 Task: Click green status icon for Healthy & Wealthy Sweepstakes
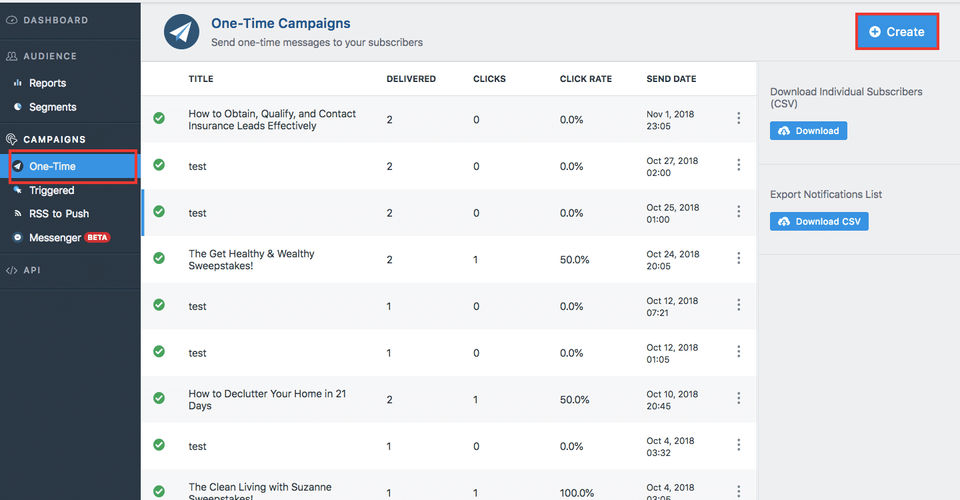coord(159,258)
